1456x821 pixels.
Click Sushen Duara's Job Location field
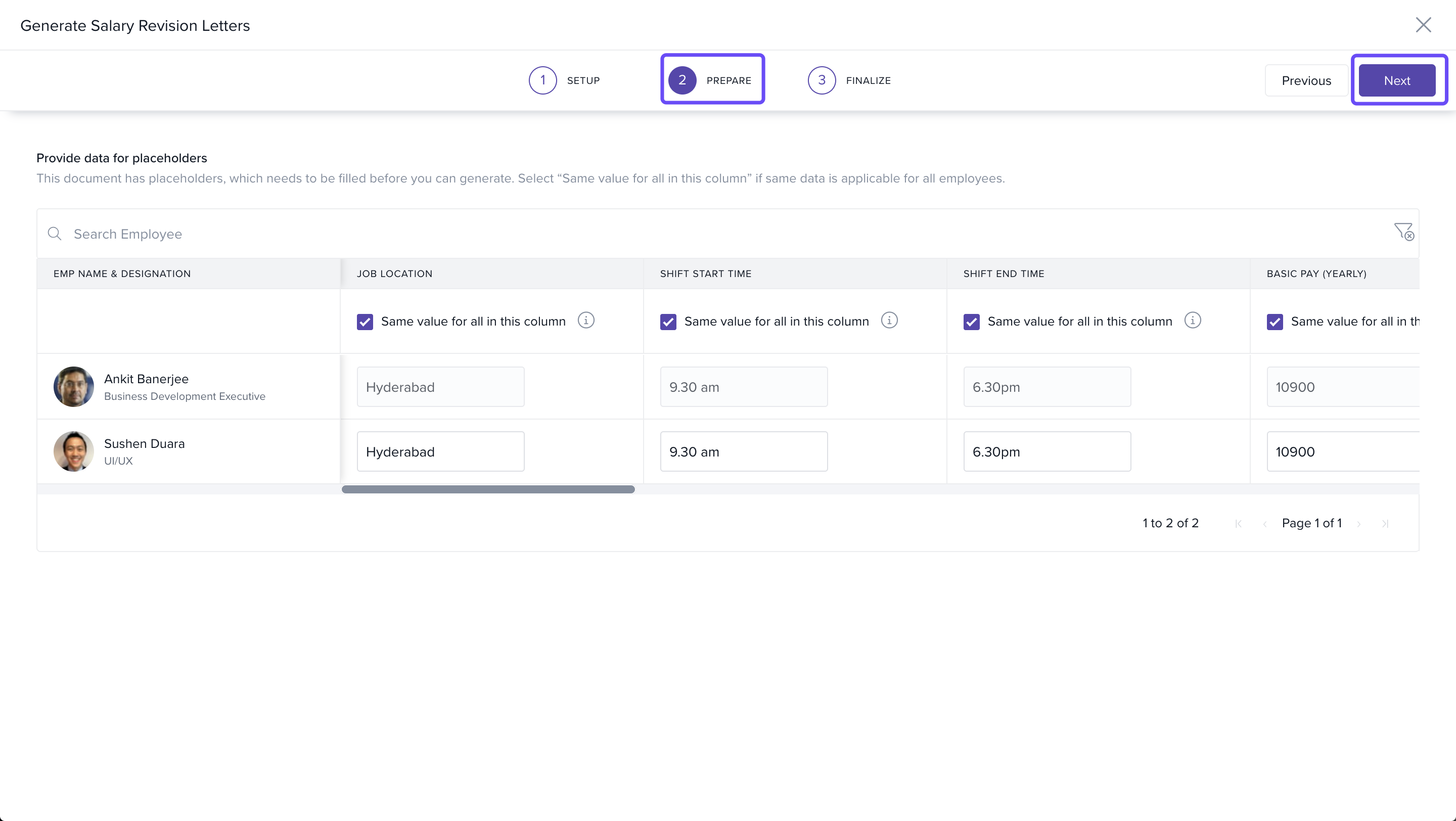(440, 451)
